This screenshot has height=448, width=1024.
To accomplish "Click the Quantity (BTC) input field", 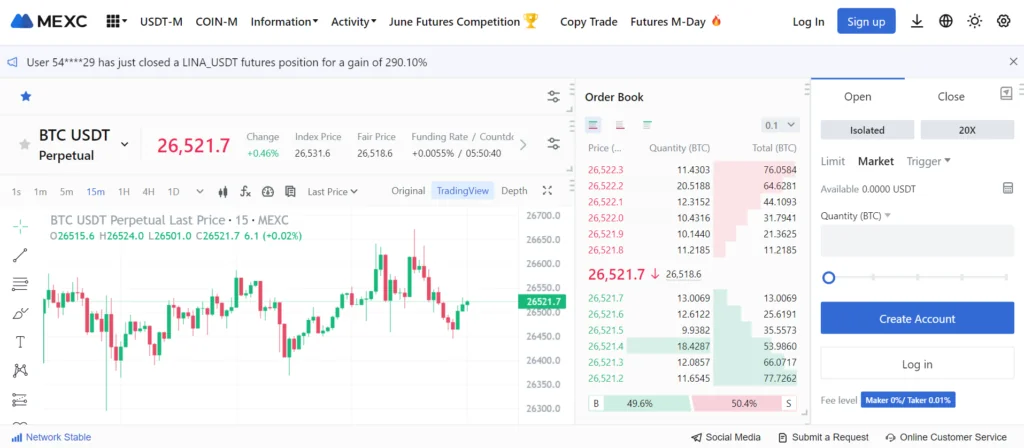I will pyautogui.click(x=917, y=240).
